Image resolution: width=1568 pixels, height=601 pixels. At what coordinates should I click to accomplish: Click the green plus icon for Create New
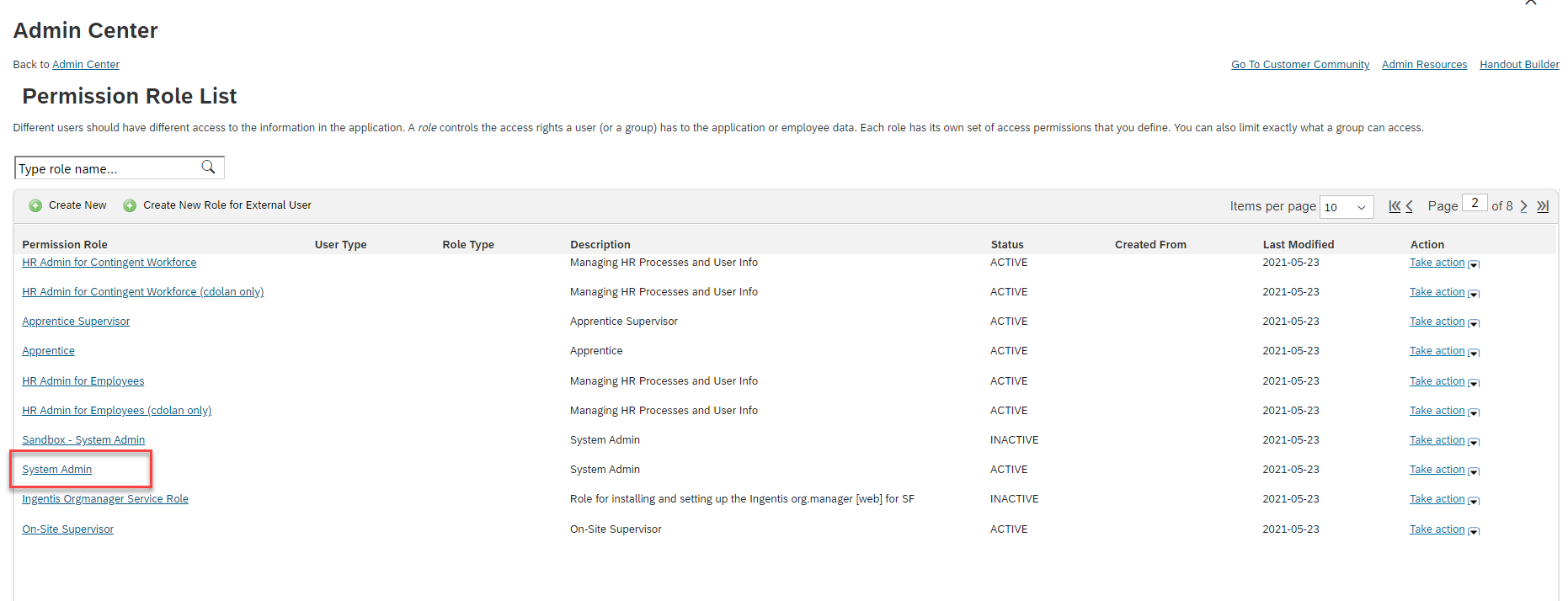pos(35,205)
